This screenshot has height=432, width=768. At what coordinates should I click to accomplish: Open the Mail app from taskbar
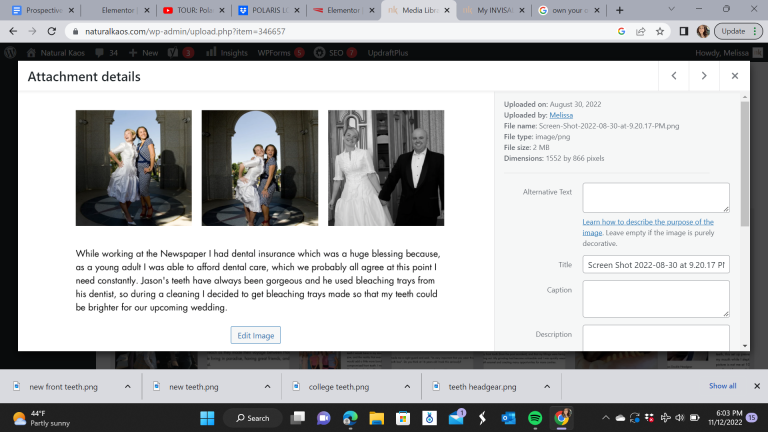[x=456, y=418]
